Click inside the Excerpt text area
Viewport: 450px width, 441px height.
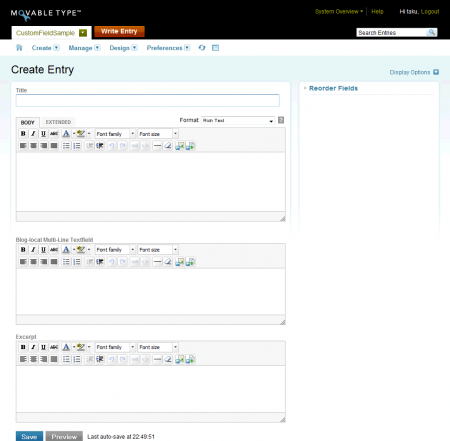[151, 389]
